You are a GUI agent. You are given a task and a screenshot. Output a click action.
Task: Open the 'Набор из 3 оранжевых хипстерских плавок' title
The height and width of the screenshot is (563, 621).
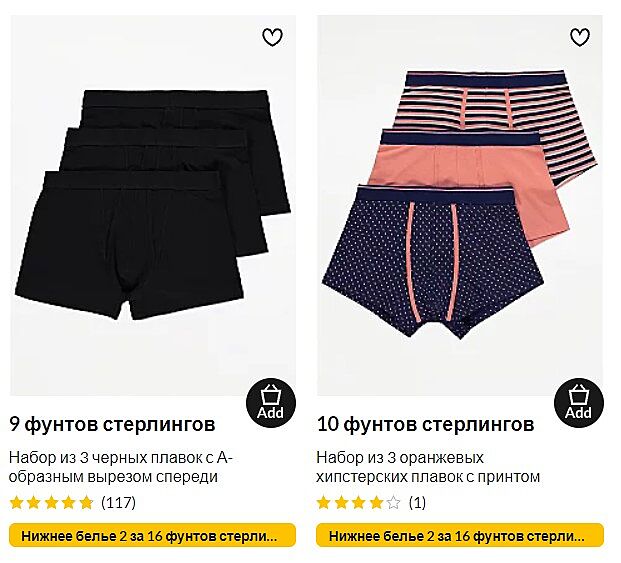[428, 467]
